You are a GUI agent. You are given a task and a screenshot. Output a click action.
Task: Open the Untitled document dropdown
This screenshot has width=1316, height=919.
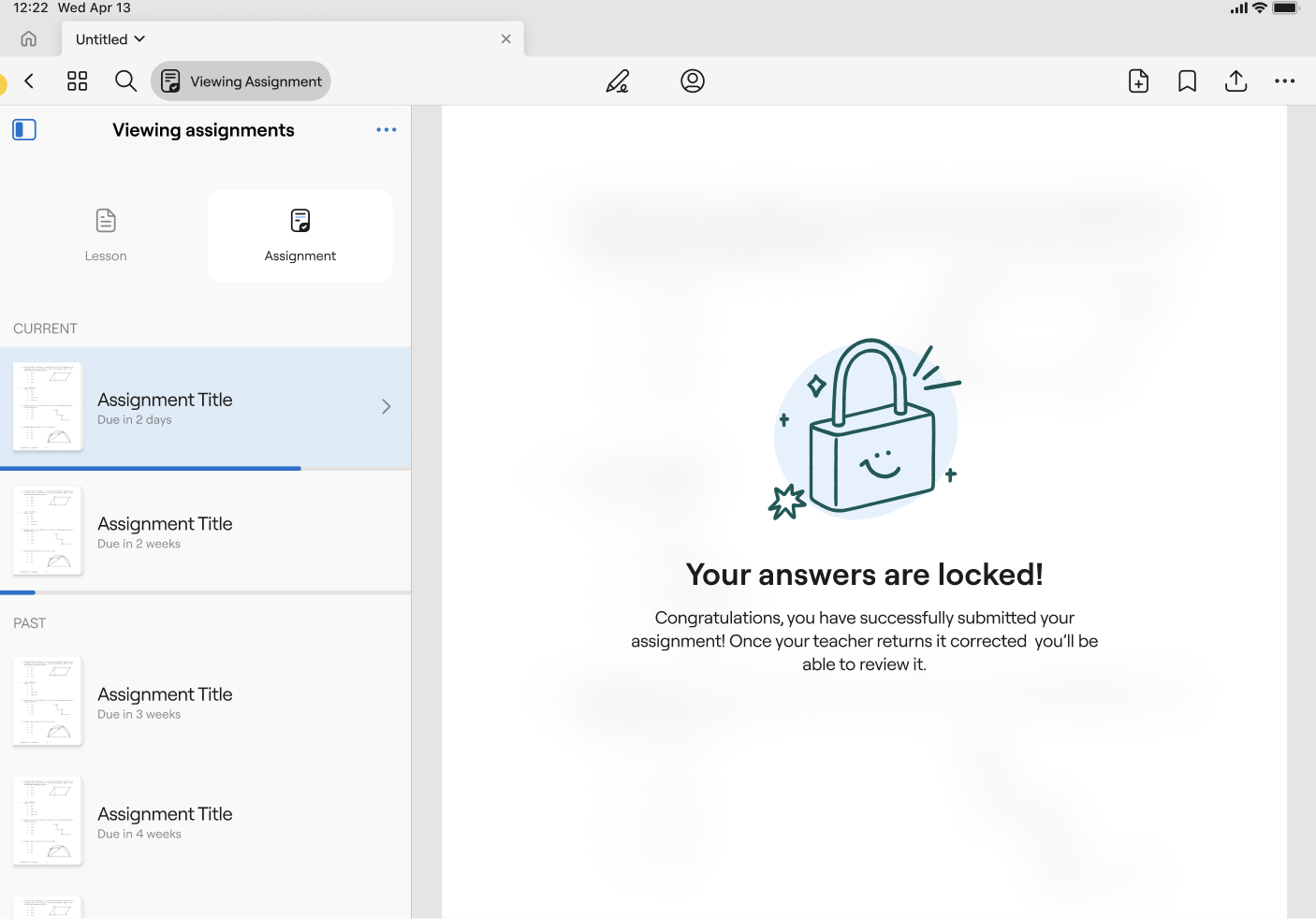tap(110, 39)
